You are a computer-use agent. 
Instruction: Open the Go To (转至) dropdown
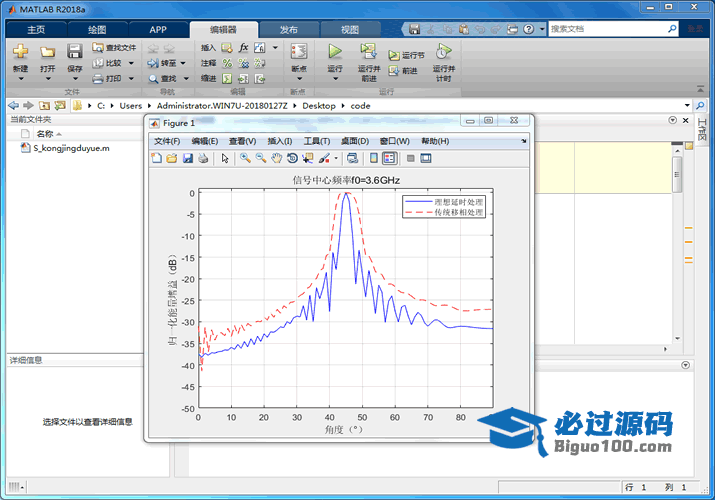tap(183, 63)
